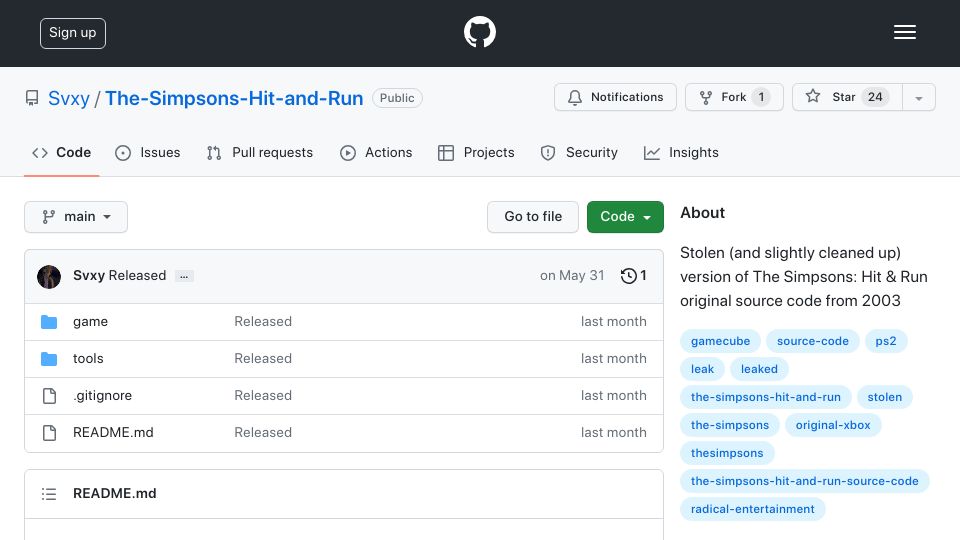Click the stolen topic tag
The width and height of the screenshot is (960, 540).
pos(885,397)
